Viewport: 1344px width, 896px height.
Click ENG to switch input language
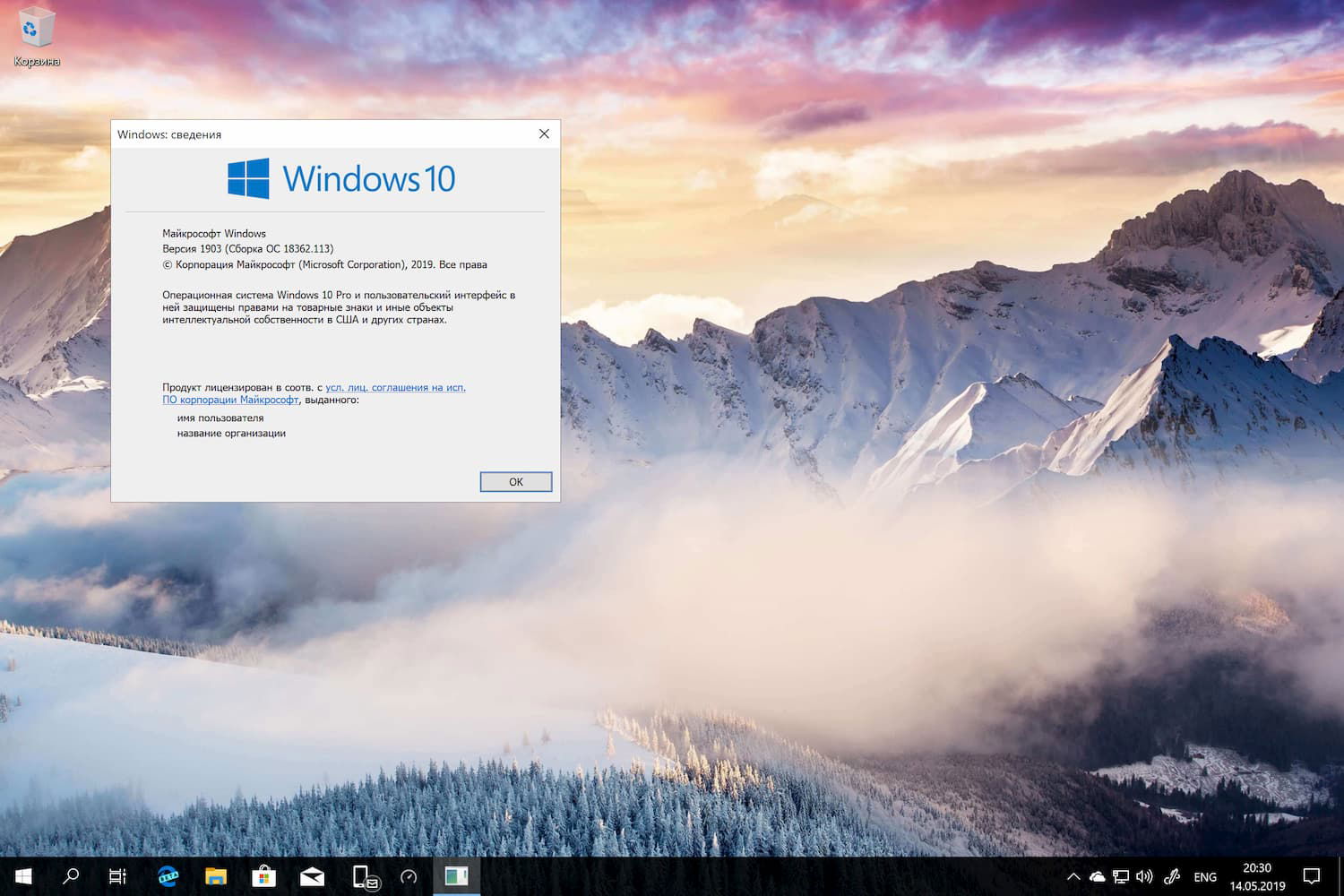pos(1205,876)
